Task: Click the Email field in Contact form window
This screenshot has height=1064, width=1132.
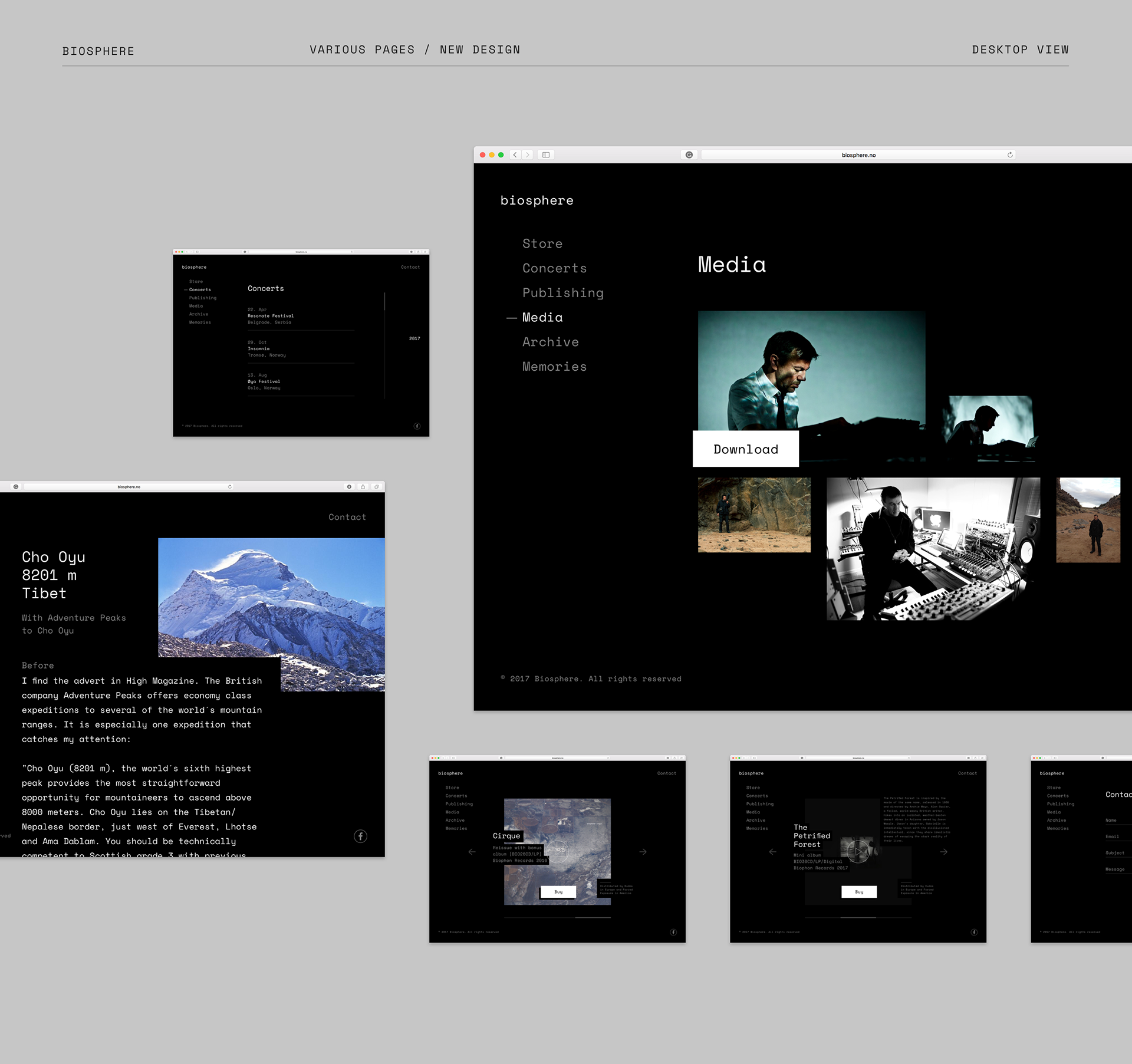Action: (x=1118, y=836)
